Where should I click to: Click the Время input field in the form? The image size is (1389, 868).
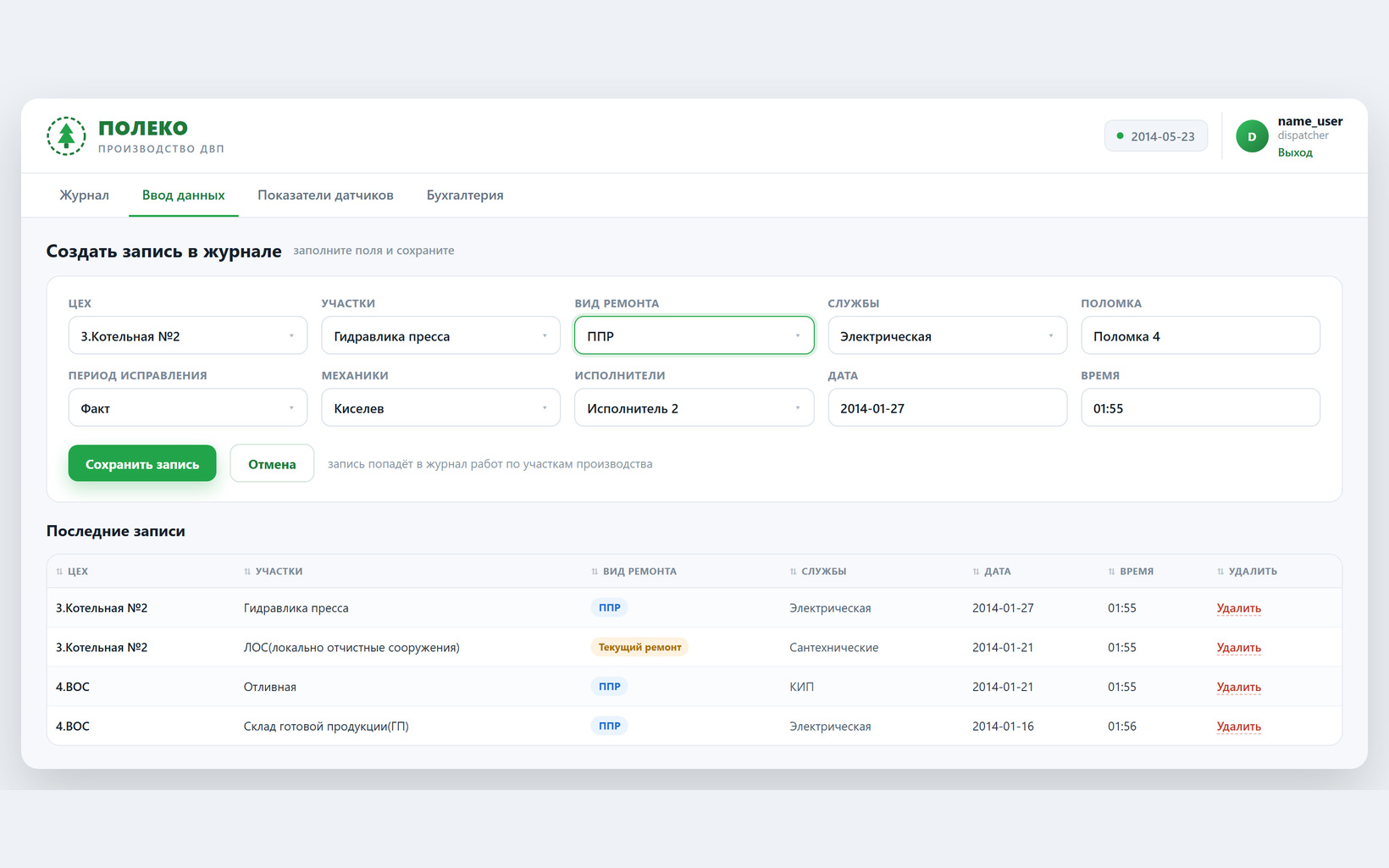(1200, 408)
